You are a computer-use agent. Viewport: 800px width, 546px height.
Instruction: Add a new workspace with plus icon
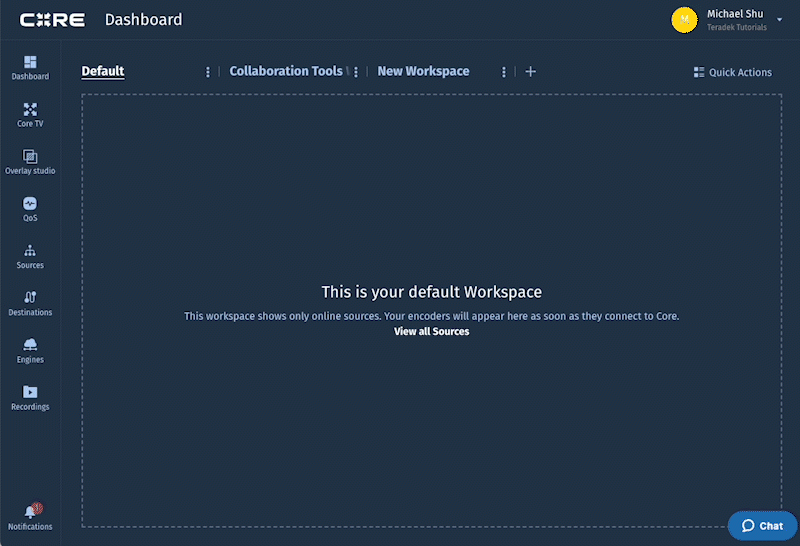click(531, 72)
